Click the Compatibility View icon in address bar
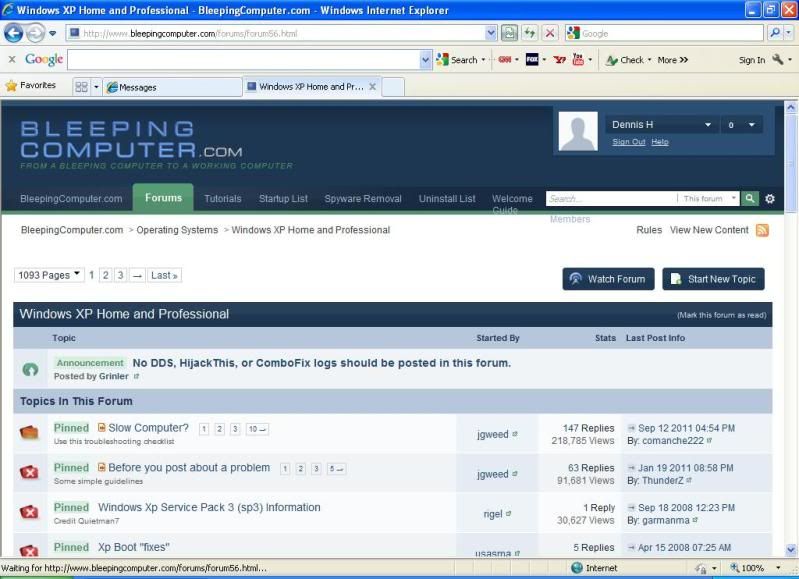The image size is (799, 579). 509,33
